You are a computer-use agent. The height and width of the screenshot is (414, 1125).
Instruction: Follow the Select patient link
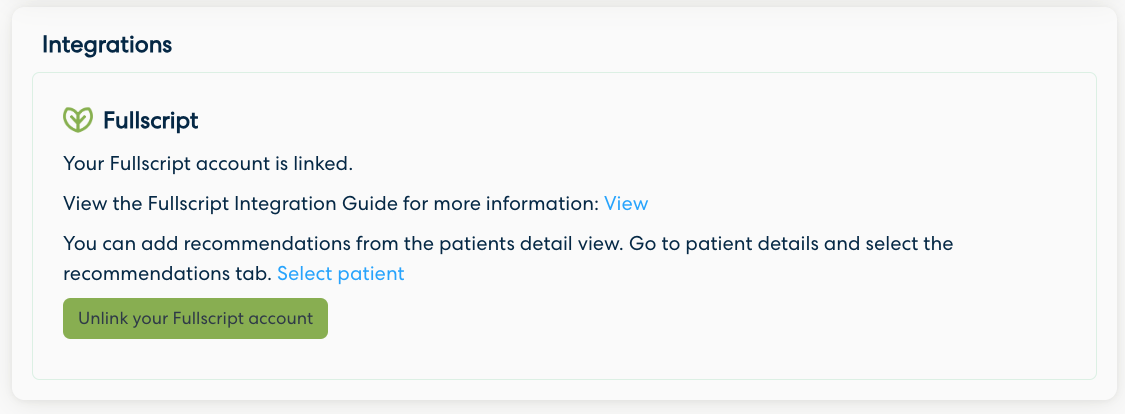point(341,273)
